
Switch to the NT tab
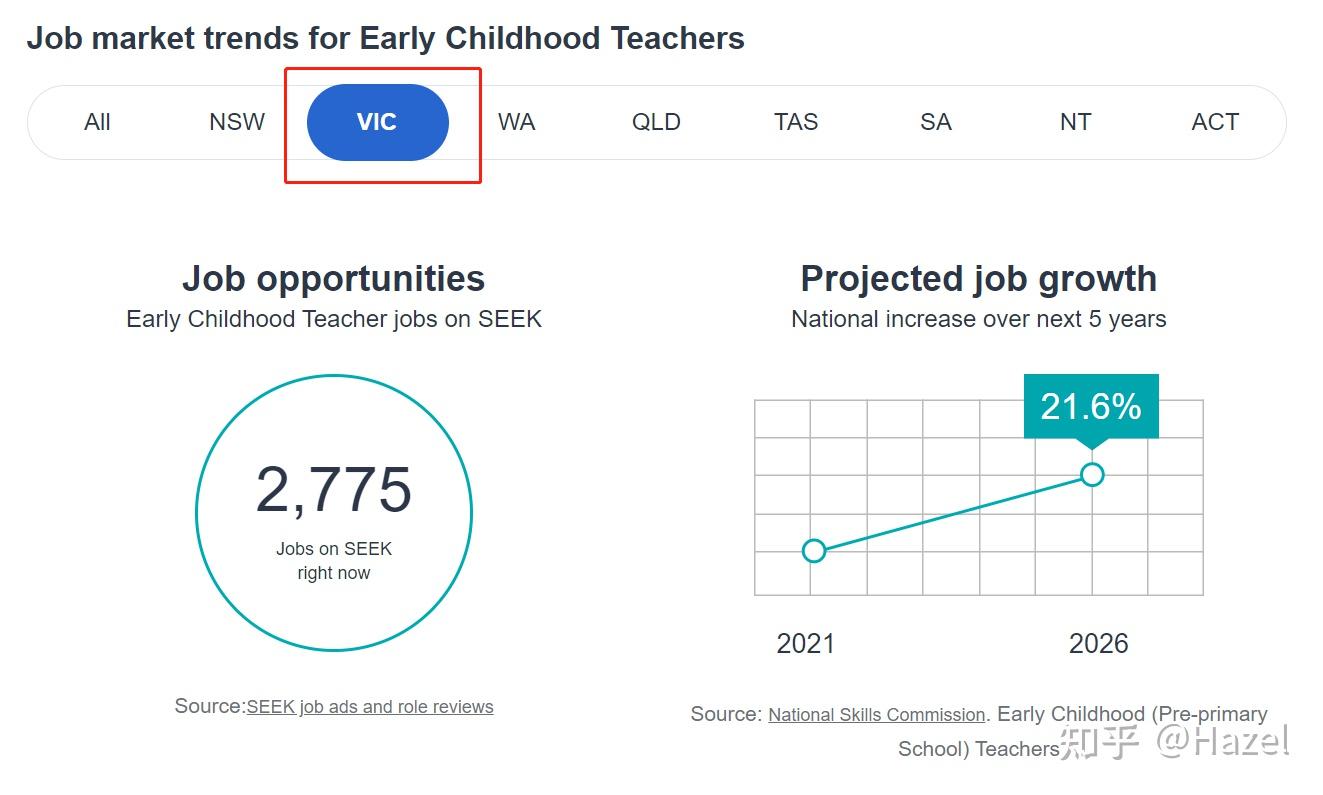1076,122
